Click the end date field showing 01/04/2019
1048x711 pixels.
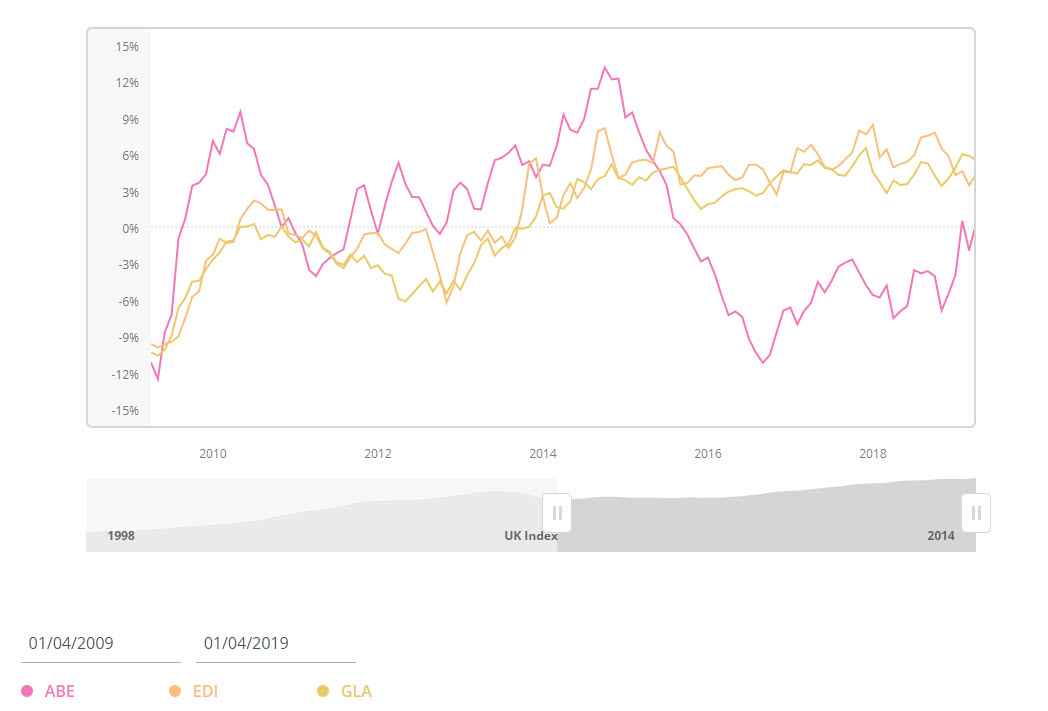tap(247, 643)
